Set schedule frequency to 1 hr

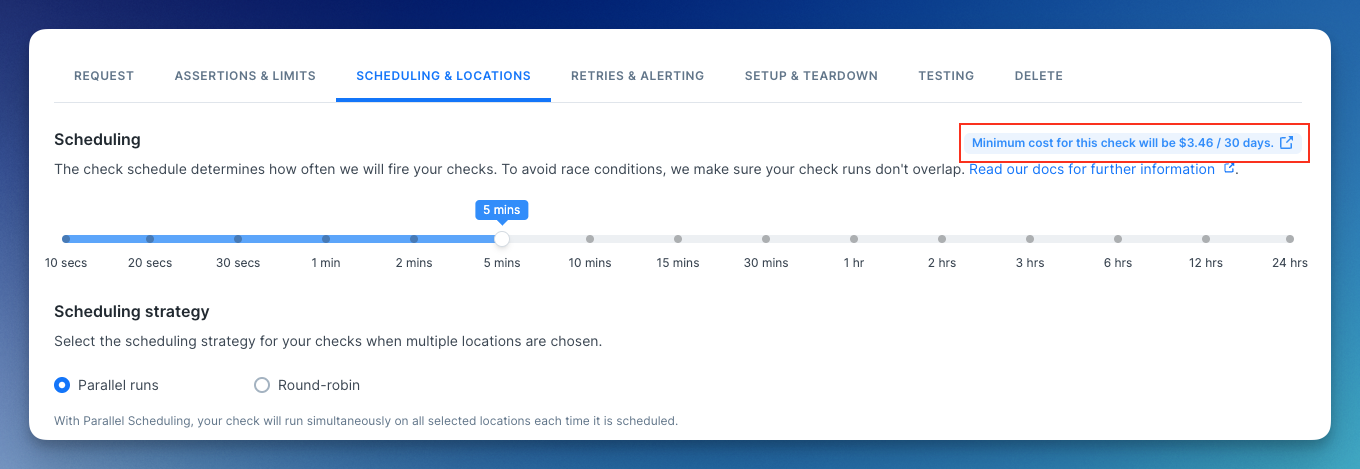point(854,239)
